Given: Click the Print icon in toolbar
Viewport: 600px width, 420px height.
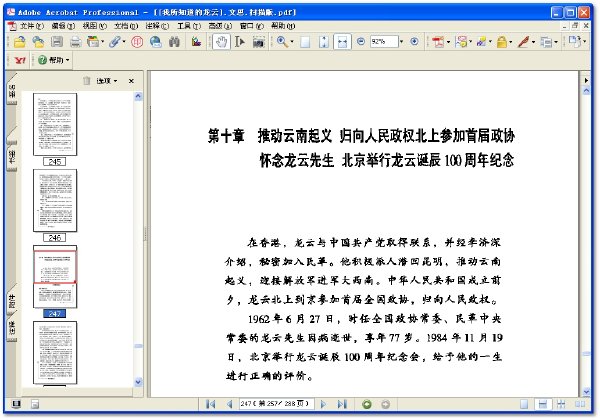Looking at the screenshot, I should pyautogui.click(x=75, y=42).
